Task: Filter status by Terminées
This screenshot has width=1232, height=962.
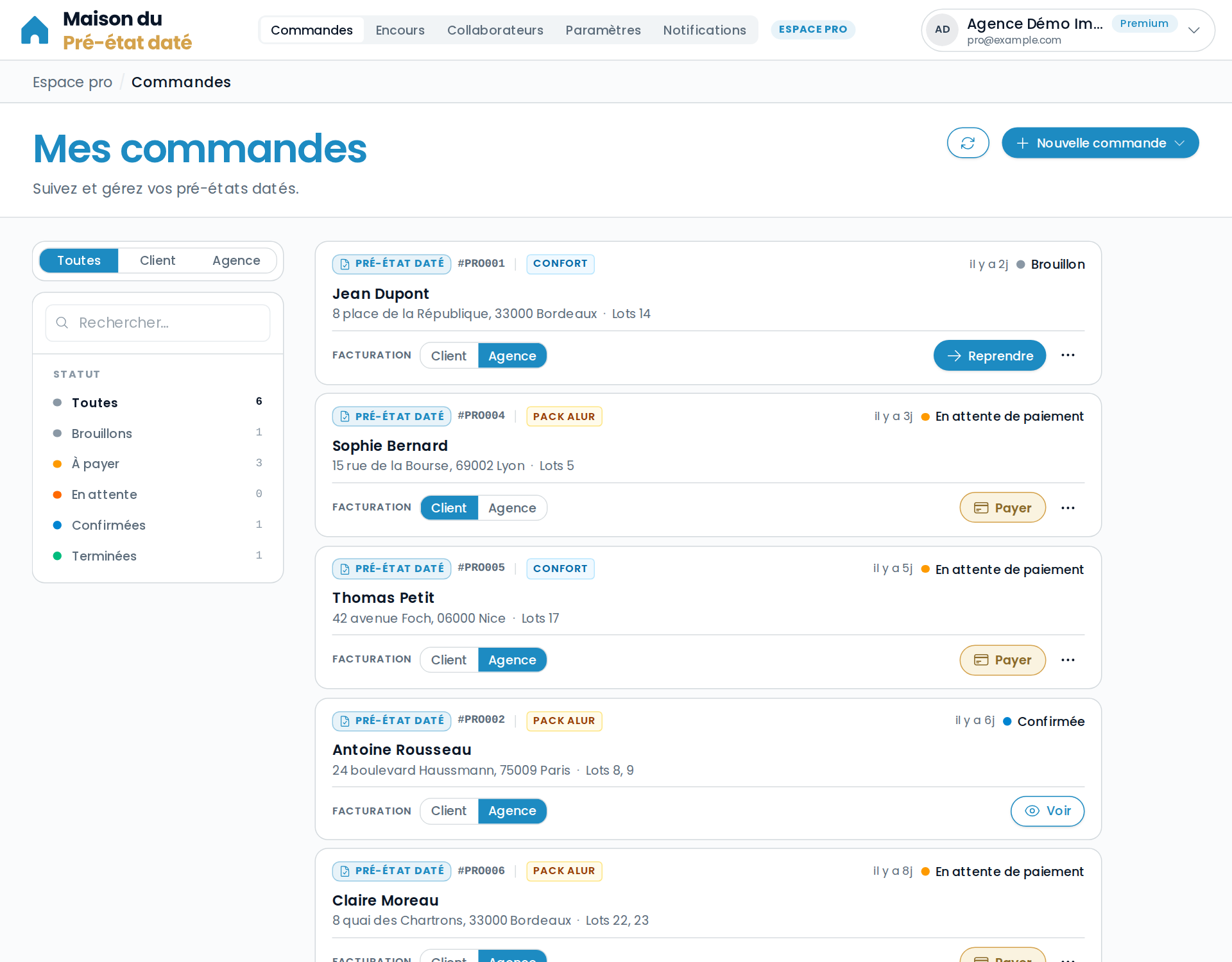Action: coord(158,556)
